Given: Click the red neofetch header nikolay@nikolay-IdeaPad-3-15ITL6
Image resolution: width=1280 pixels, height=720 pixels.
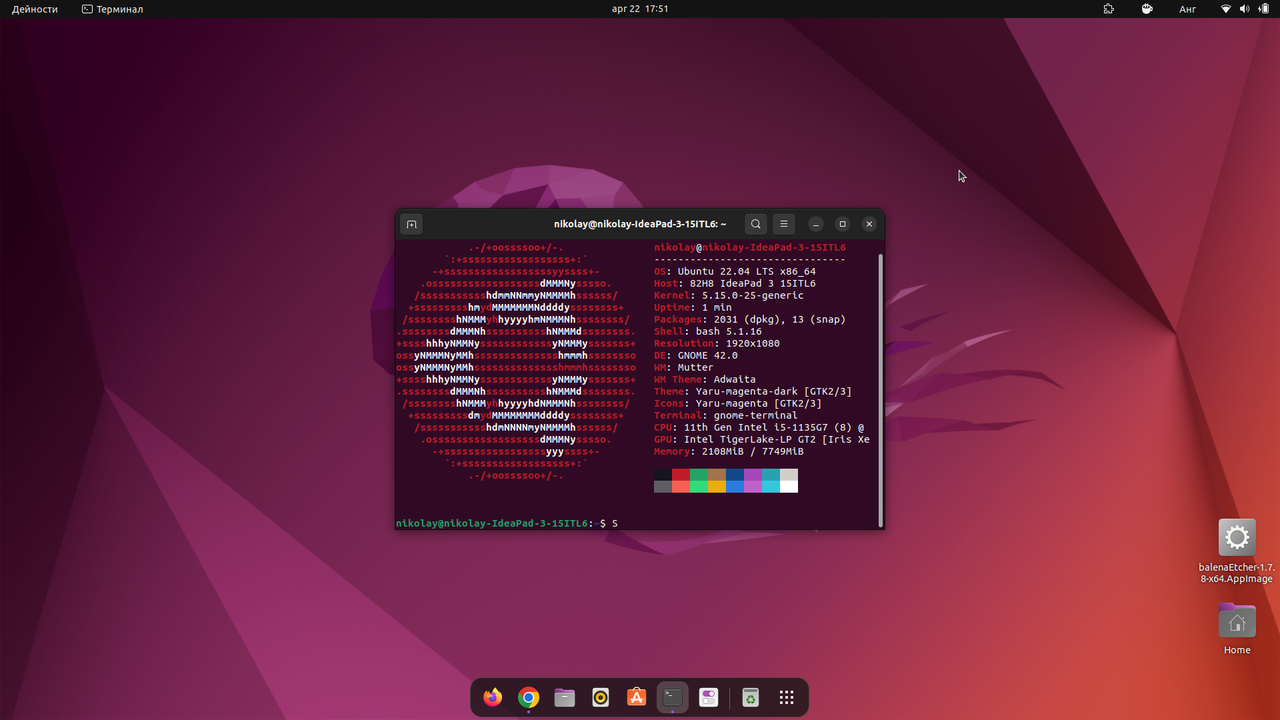Looking at the screenshot, I should (x=750, y=247).
